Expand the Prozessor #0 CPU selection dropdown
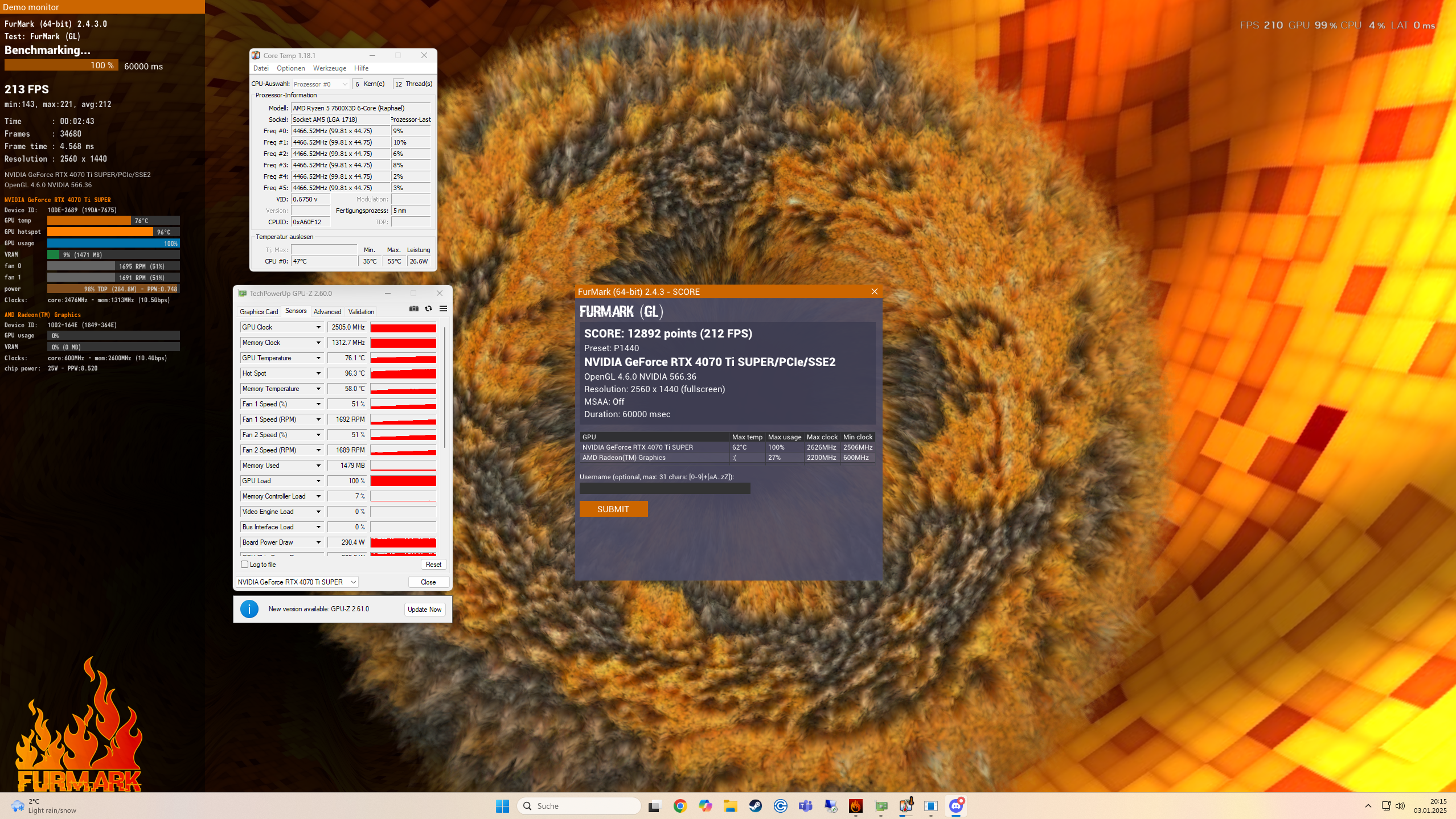The height and width of the screenshot is (819, 1456). [320, 84]
